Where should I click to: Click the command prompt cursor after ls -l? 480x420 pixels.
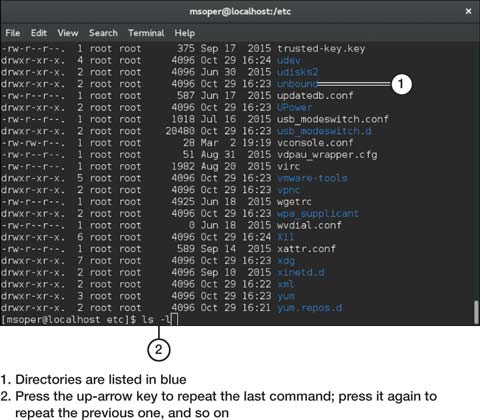coord(175,319)
